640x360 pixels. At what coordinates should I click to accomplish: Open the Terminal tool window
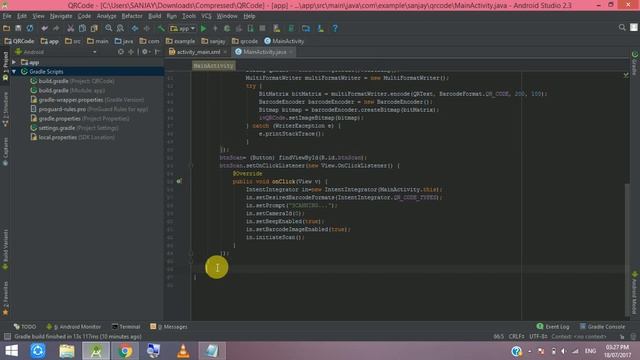coord(126,327)
